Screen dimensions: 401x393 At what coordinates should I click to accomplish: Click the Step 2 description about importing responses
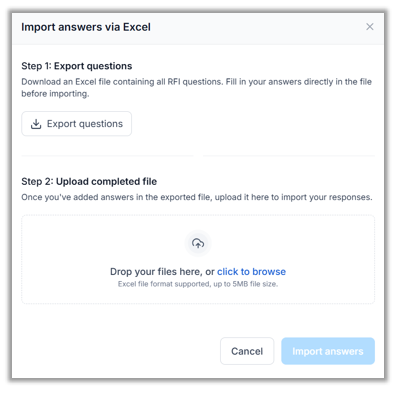[197, 197]
